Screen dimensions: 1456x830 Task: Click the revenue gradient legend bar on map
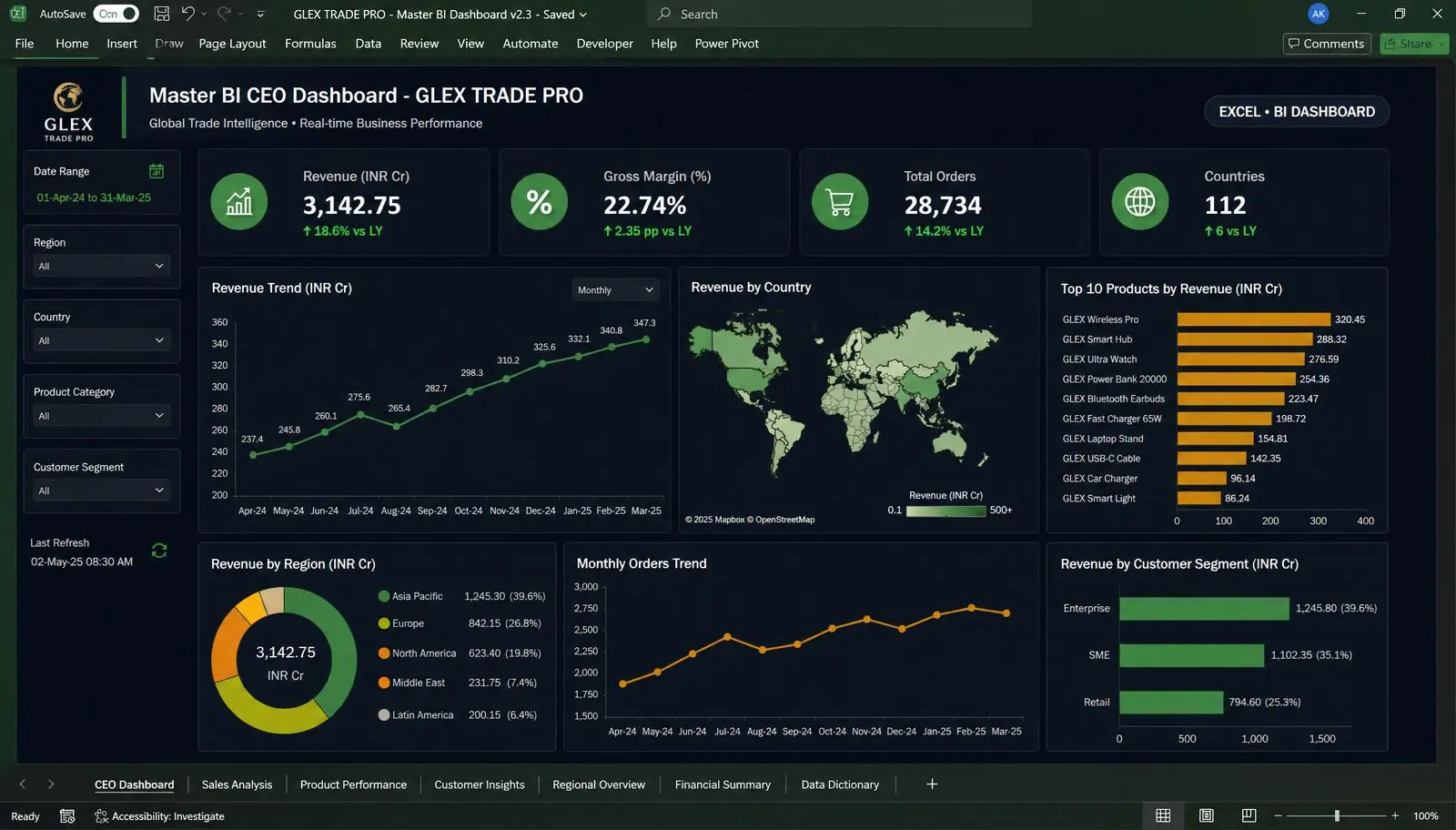click(945, 511)
